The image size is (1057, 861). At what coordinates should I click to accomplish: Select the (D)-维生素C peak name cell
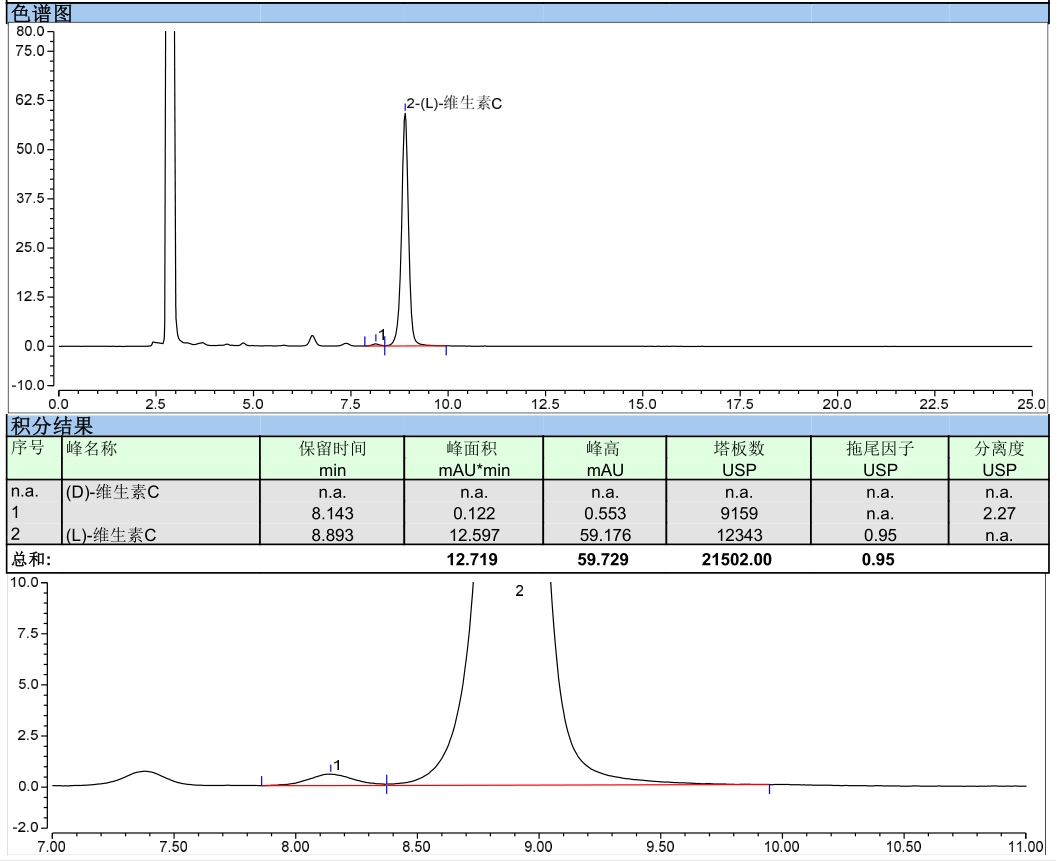[112, 492]
